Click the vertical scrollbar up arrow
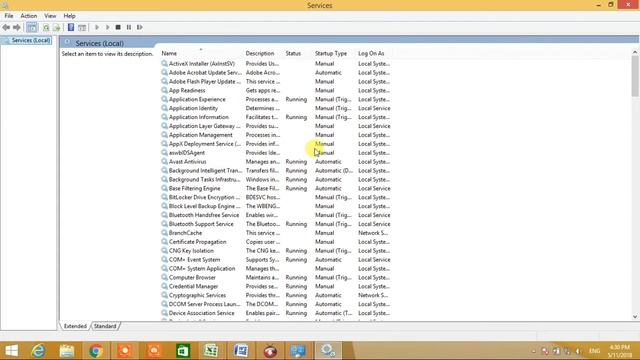The height and width of the screenshot is (360, 640). point(635,52)
